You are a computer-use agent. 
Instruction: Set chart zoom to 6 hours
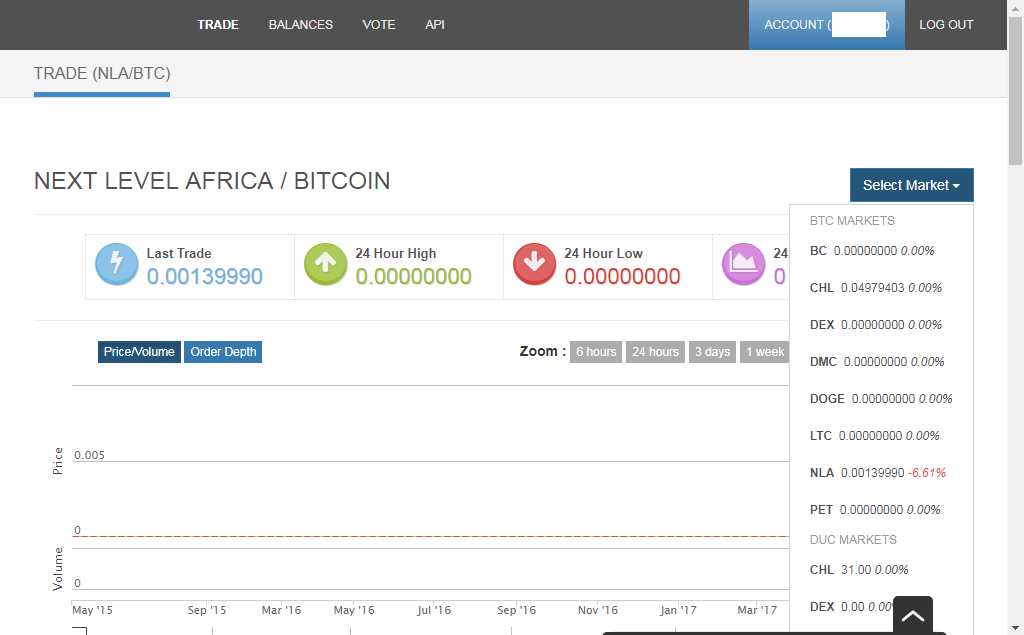(596, 351)
